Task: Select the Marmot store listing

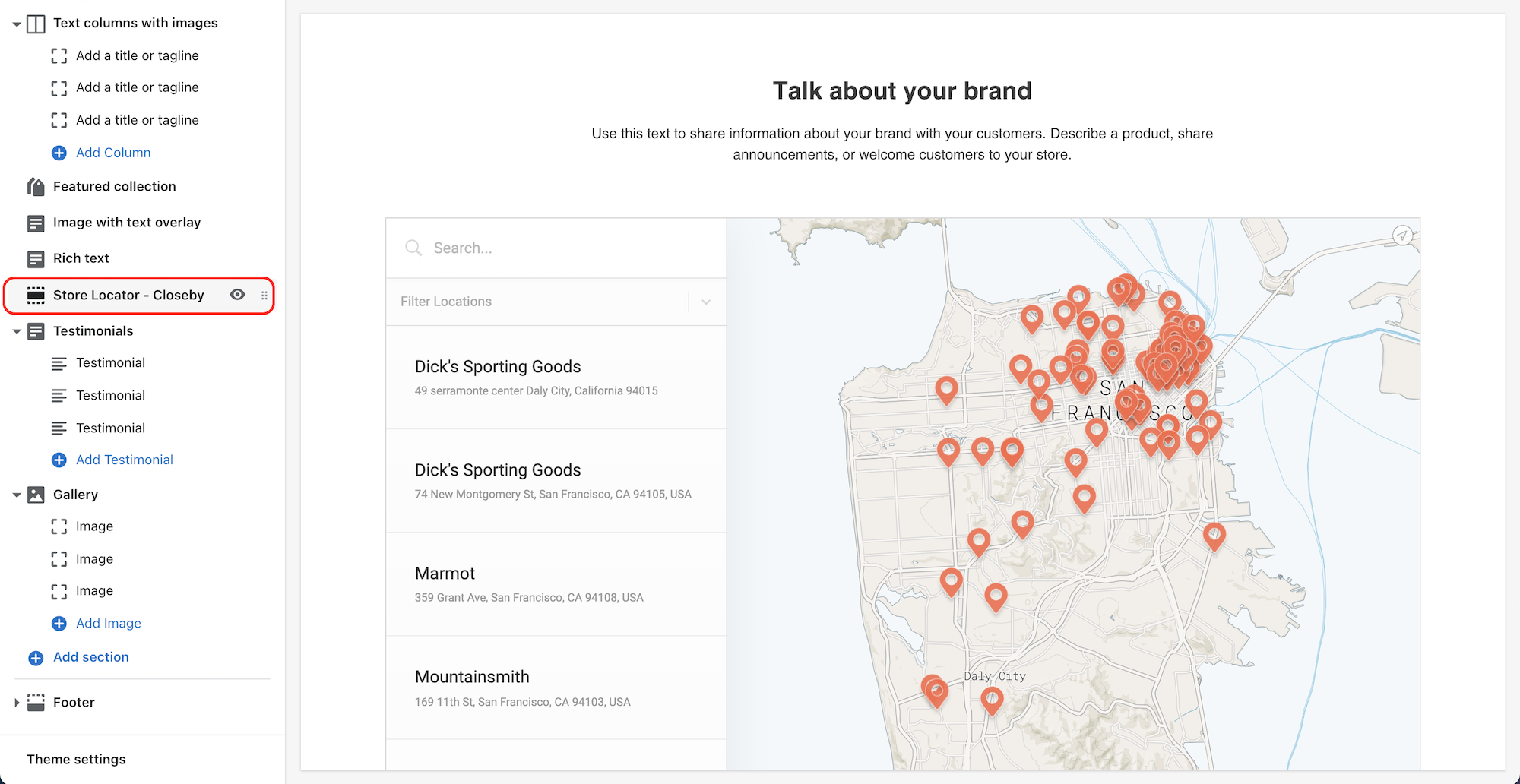Action: coord(556,584)
